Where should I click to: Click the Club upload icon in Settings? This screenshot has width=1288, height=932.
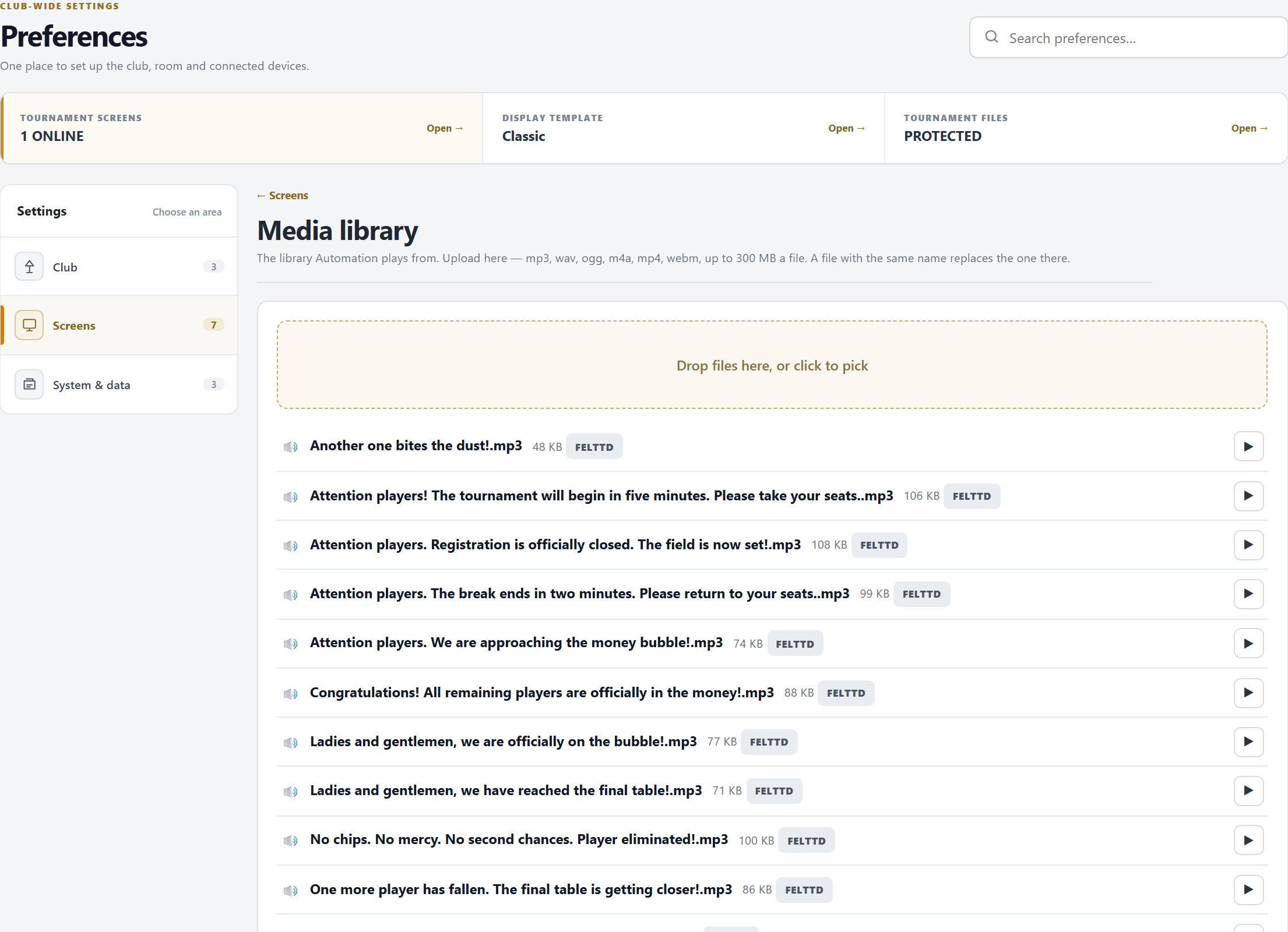pyautogui.click(x=29, y=266)
